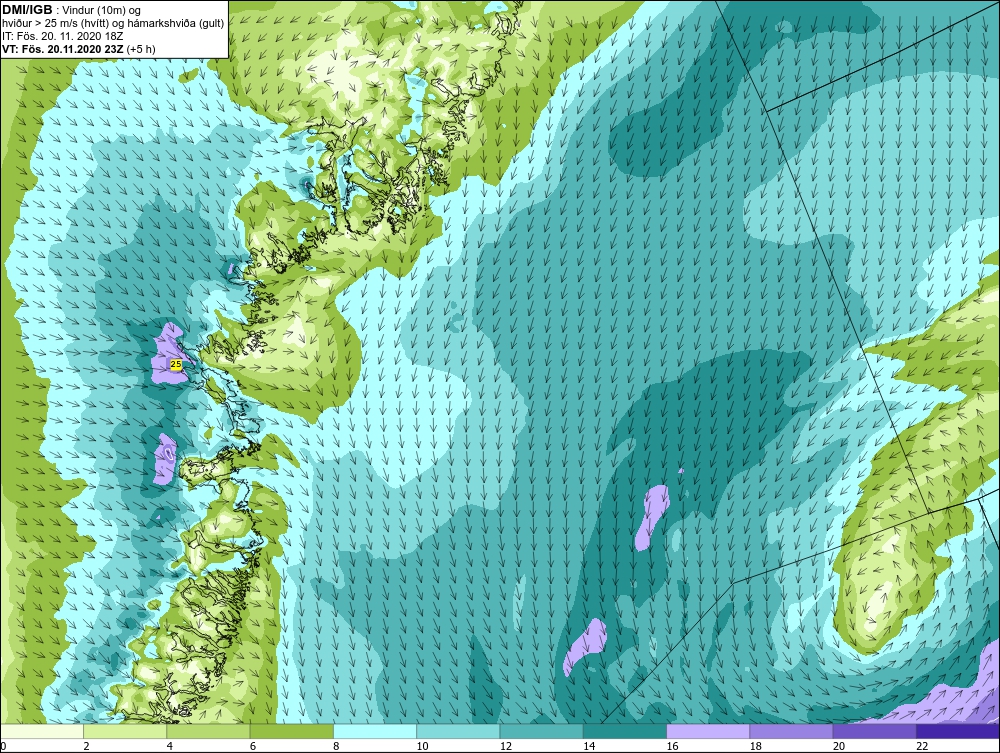This screenshot has height=753, width=1000.
Task: Click the legend scale number '20'
Action: click(839, 746)
